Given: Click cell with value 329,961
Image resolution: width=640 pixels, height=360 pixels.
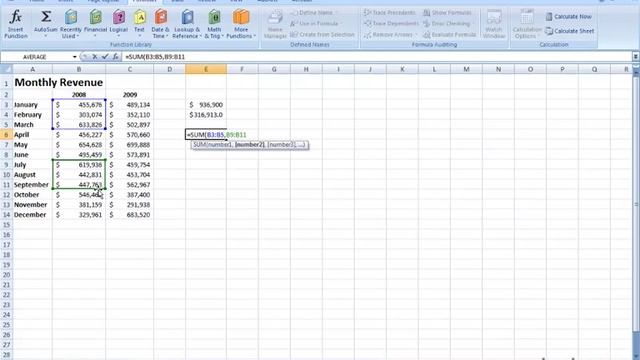Looking at the screenshot, I should (x=79, y=215).
